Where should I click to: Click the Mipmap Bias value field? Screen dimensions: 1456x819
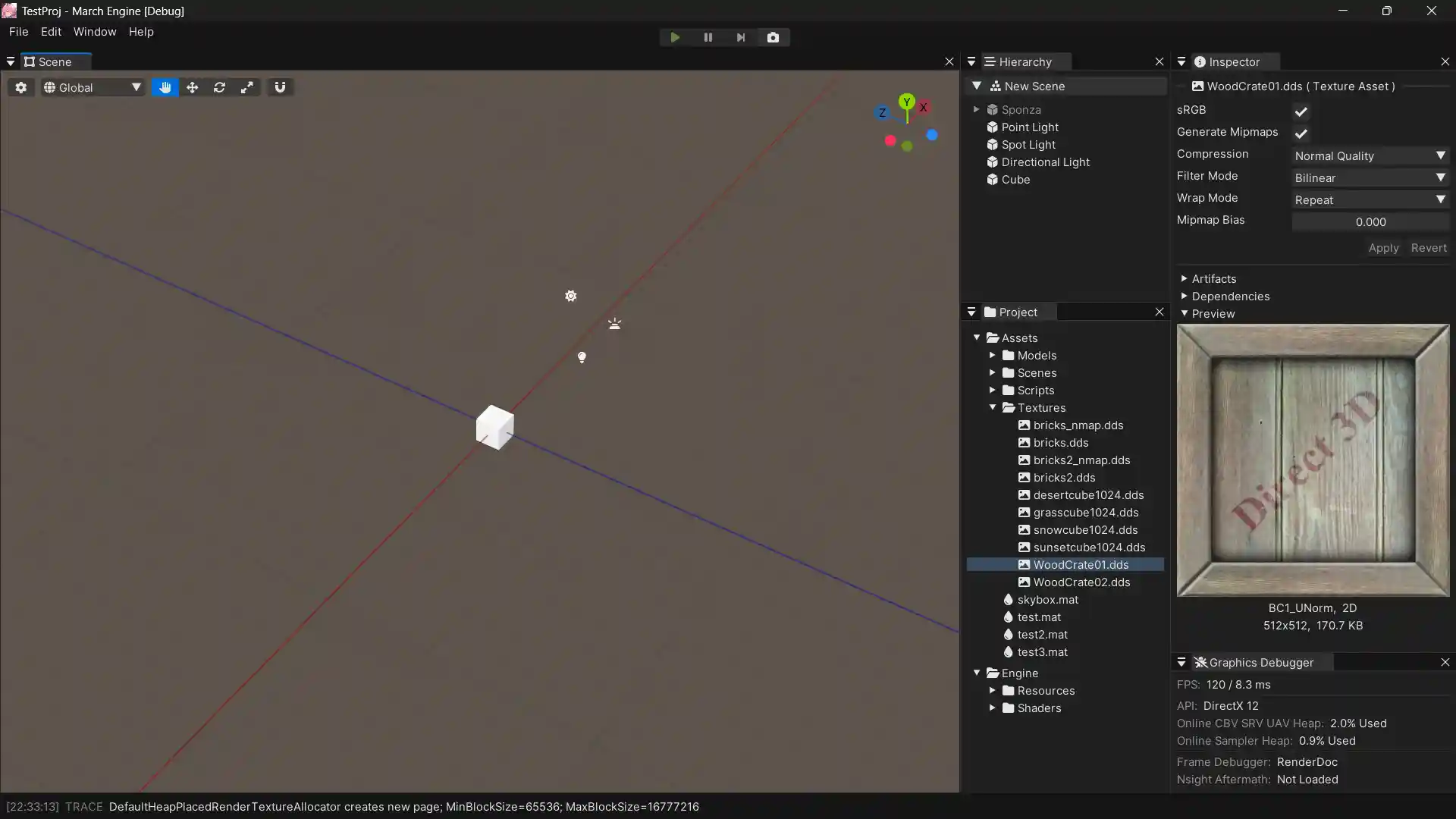click(x=1370, y=221)
